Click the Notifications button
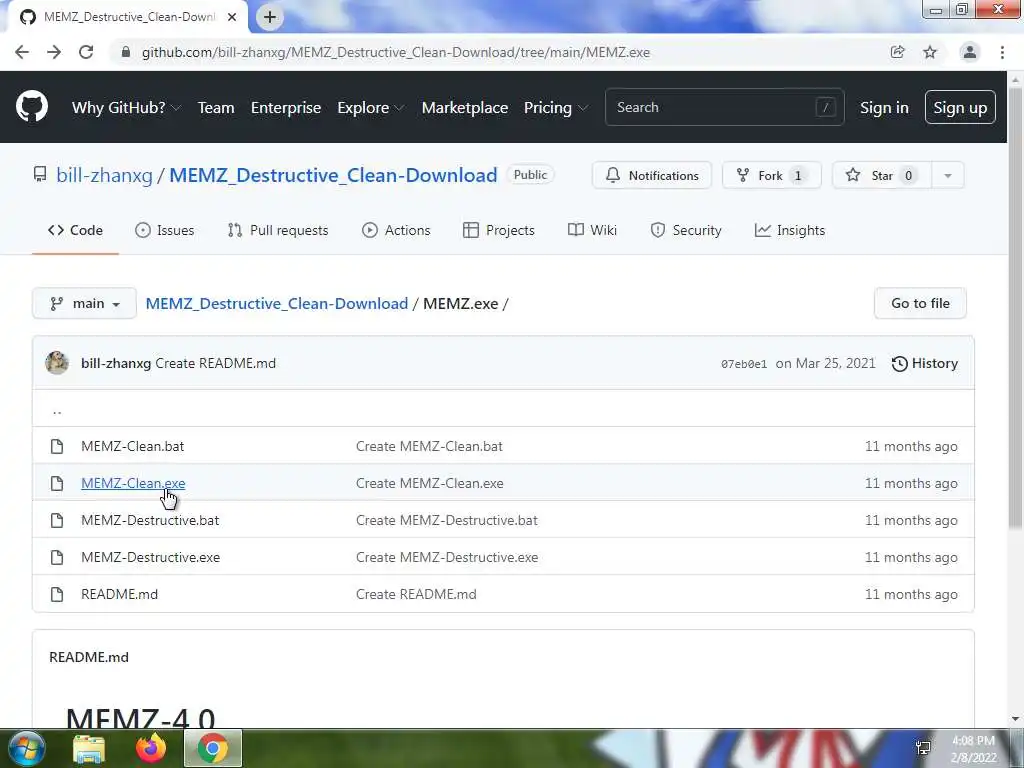The height and width of the screenshot is (768, 1024). 652,175
